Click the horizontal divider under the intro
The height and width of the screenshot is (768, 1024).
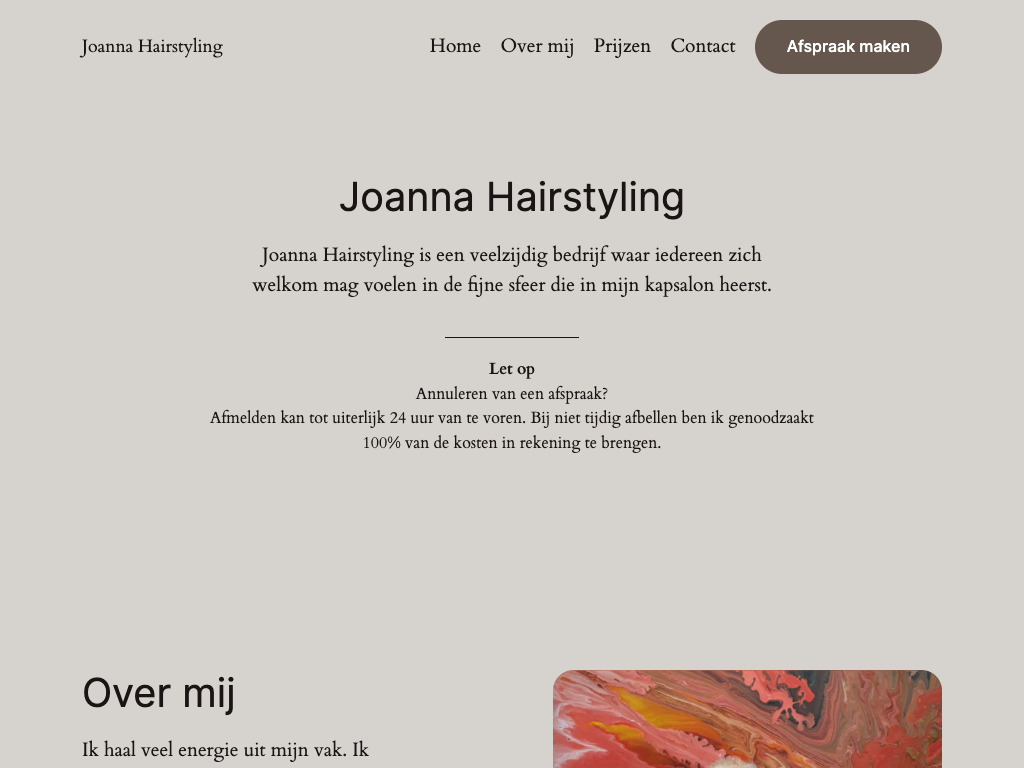[512, 338]
